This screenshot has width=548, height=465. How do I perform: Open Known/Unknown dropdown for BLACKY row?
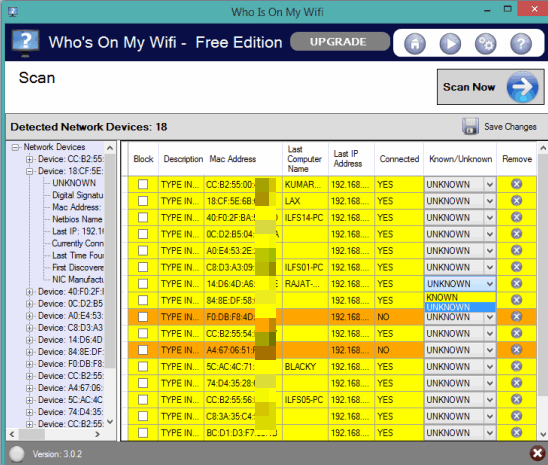pos(490,366)
